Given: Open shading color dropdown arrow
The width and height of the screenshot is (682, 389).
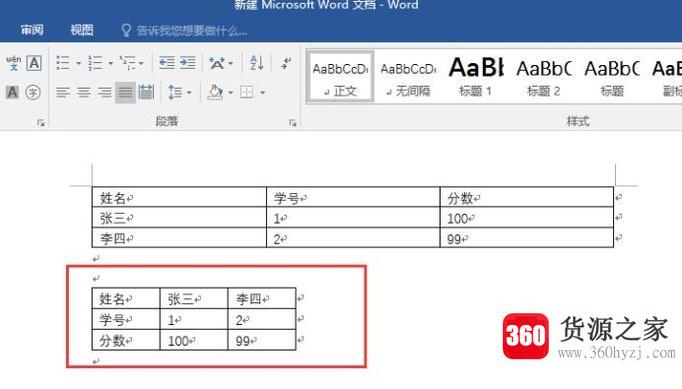Looking at the screenshot, I should click(231, 93).
